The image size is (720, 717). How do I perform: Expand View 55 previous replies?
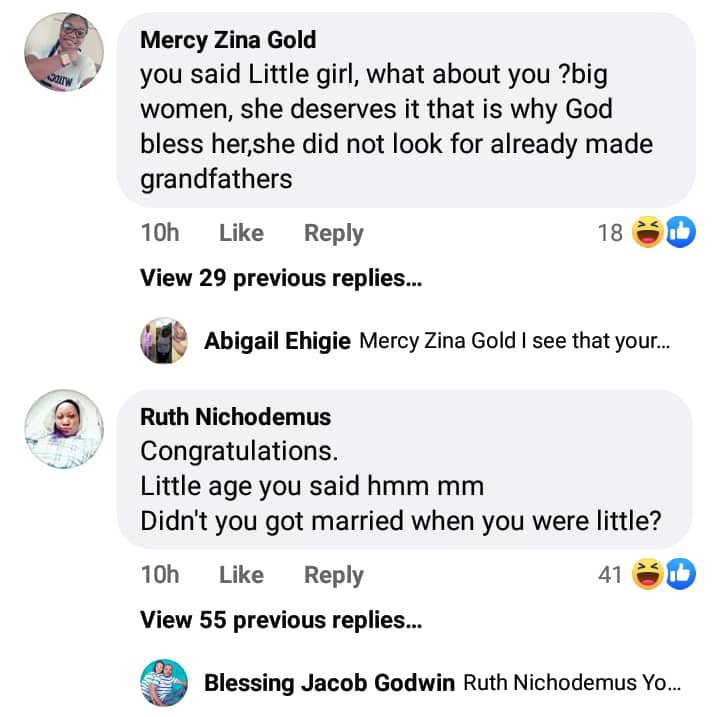[x=281, y=620]
